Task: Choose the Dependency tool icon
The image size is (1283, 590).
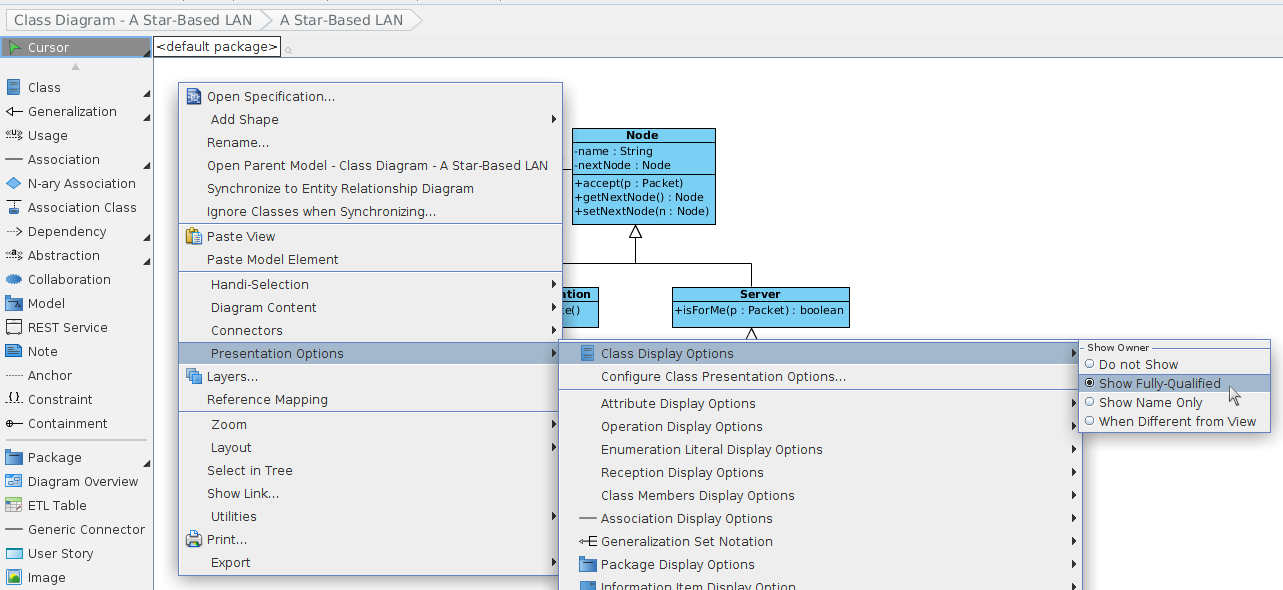Action: pyautogui.click(x=14, y=231)
